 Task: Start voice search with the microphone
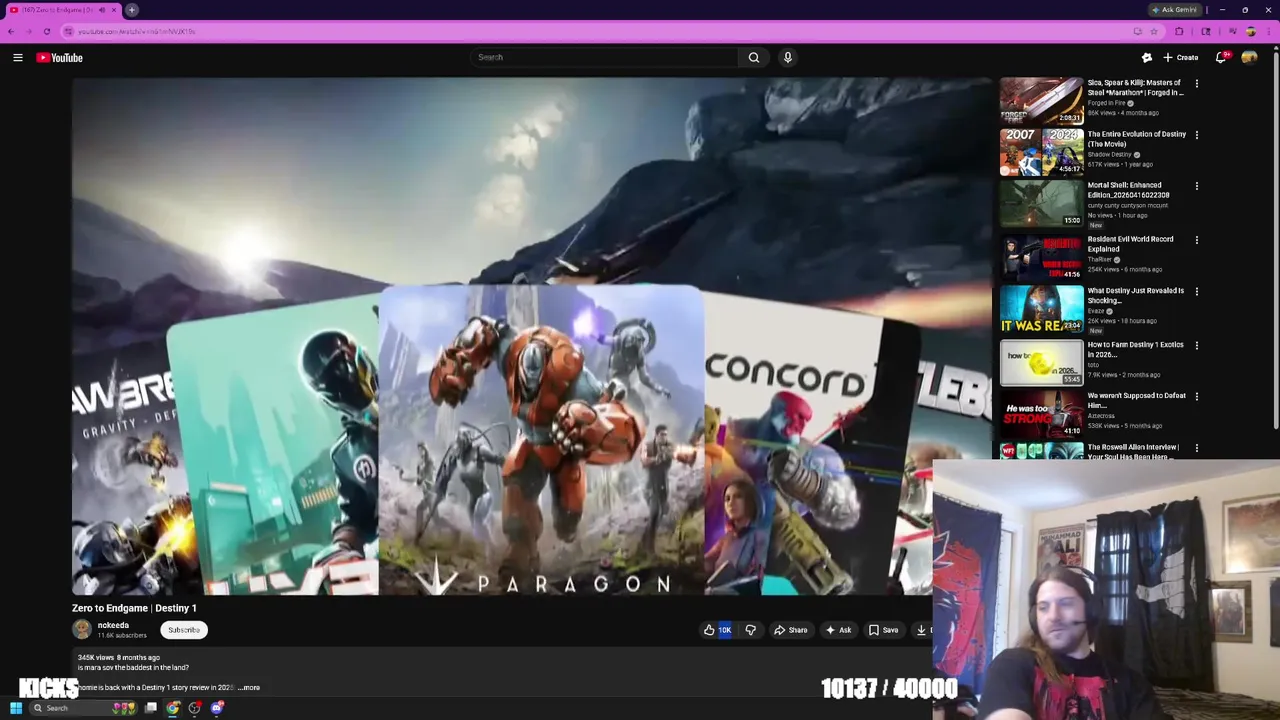click(x=788, y=57)
